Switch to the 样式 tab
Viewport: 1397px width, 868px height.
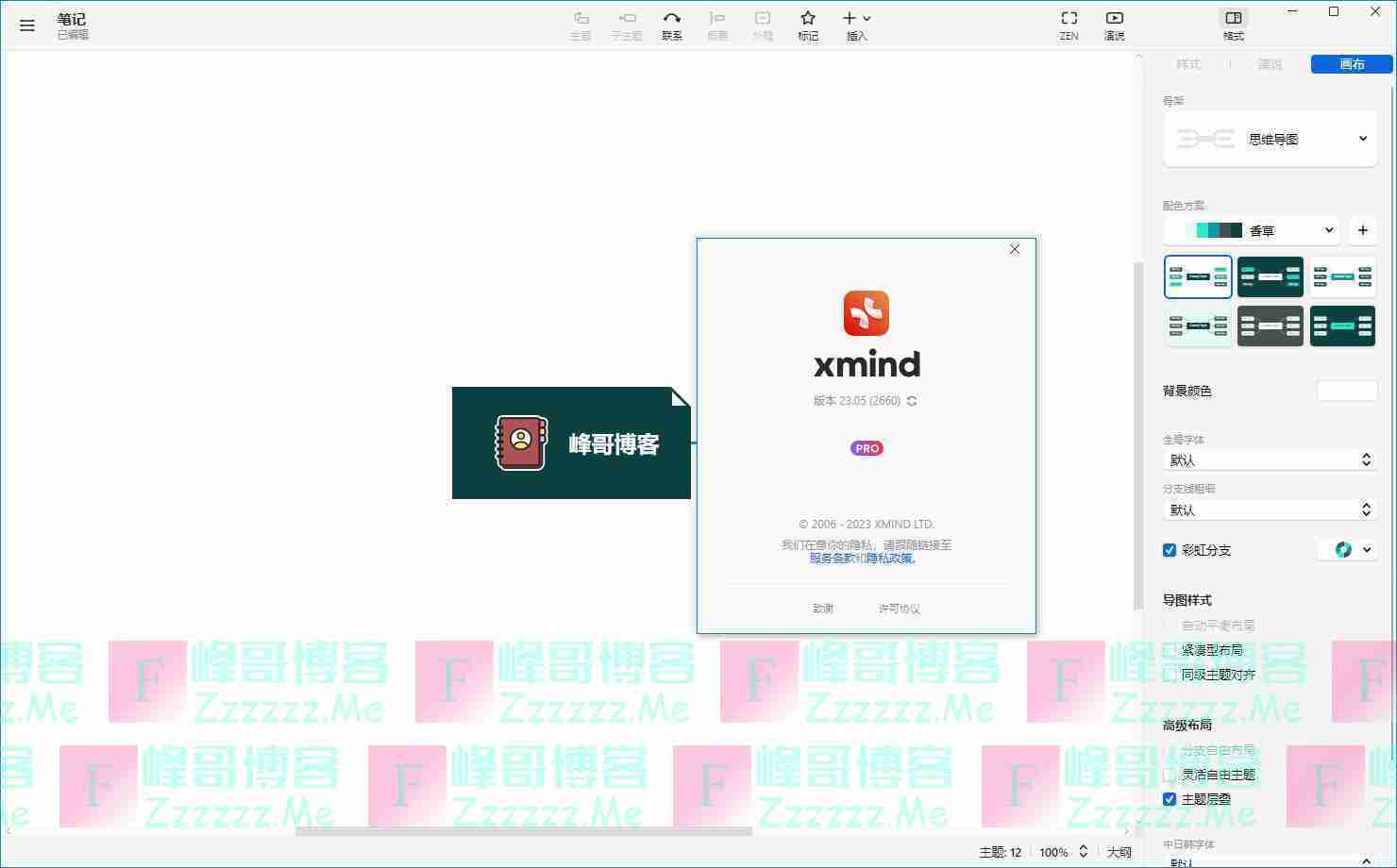1187,64
